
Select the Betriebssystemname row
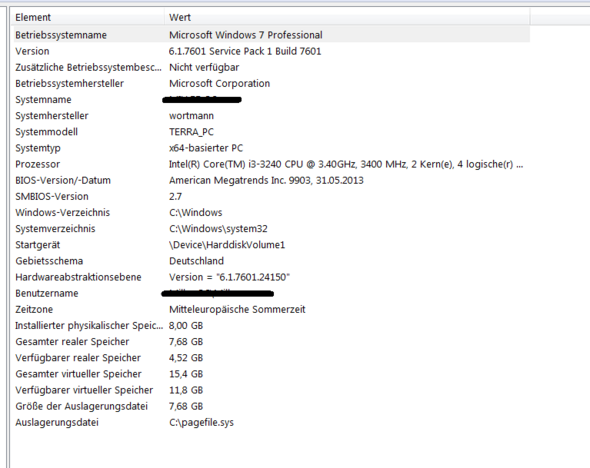click(271, 35)
